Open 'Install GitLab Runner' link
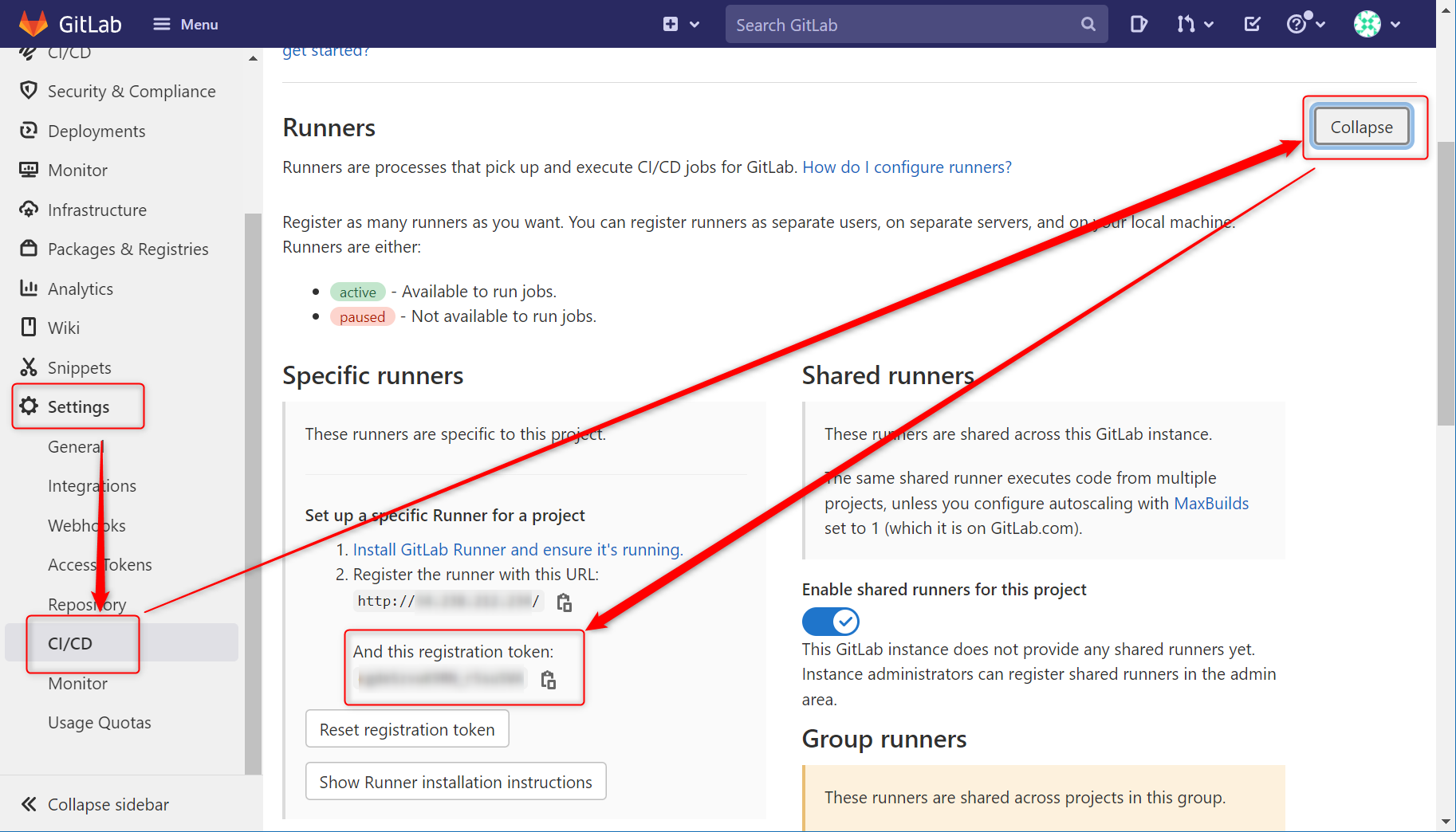This screenshot has height=832, width=1456. point(517,549)
